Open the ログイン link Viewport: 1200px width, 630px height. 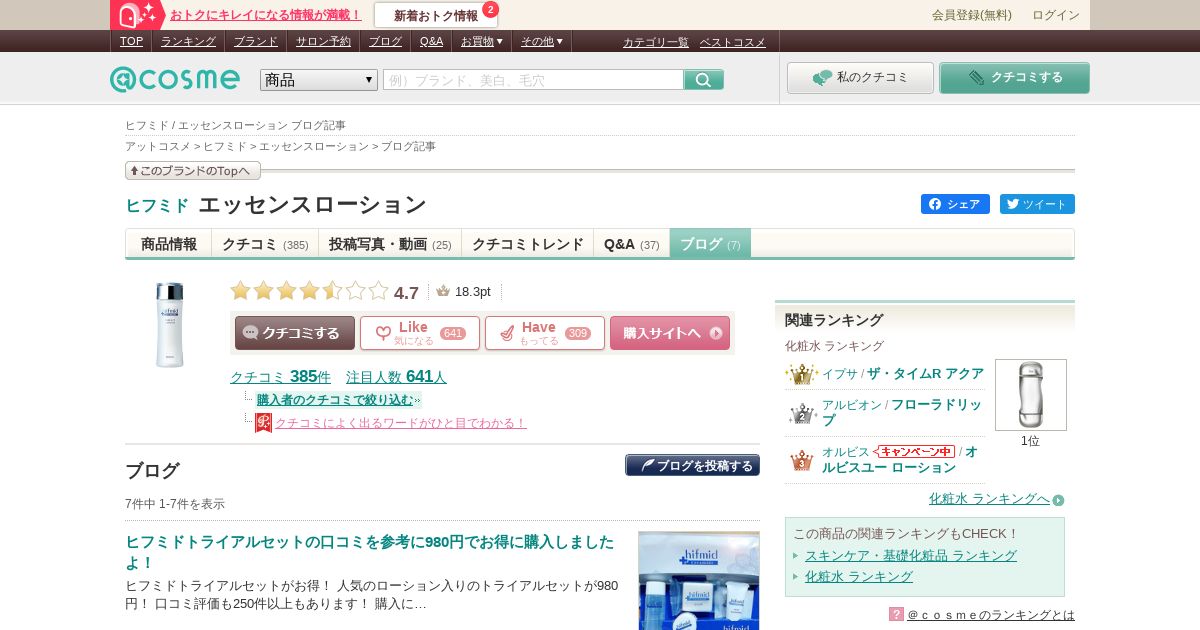(1056, 15)
